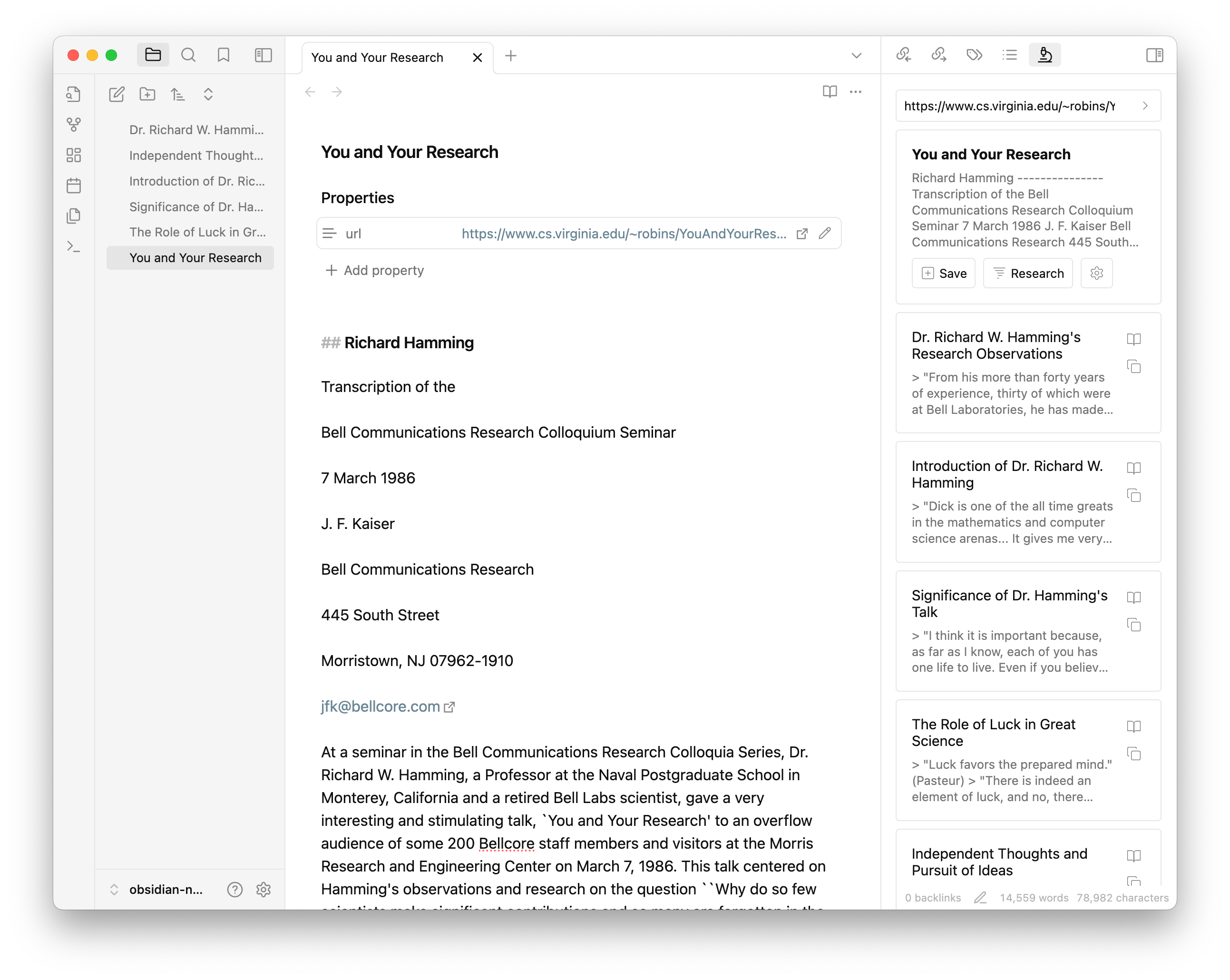
Task: Open the outgoing links panel icon
Action: (x=938, y=55)
